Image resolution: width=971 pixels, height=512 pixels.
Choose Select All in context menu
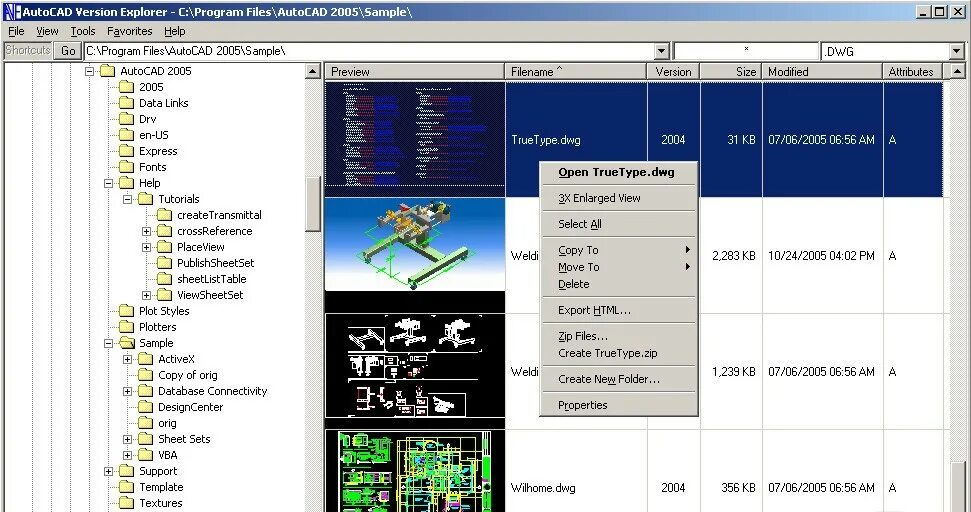pyautogui.click(x=619, y=224)
